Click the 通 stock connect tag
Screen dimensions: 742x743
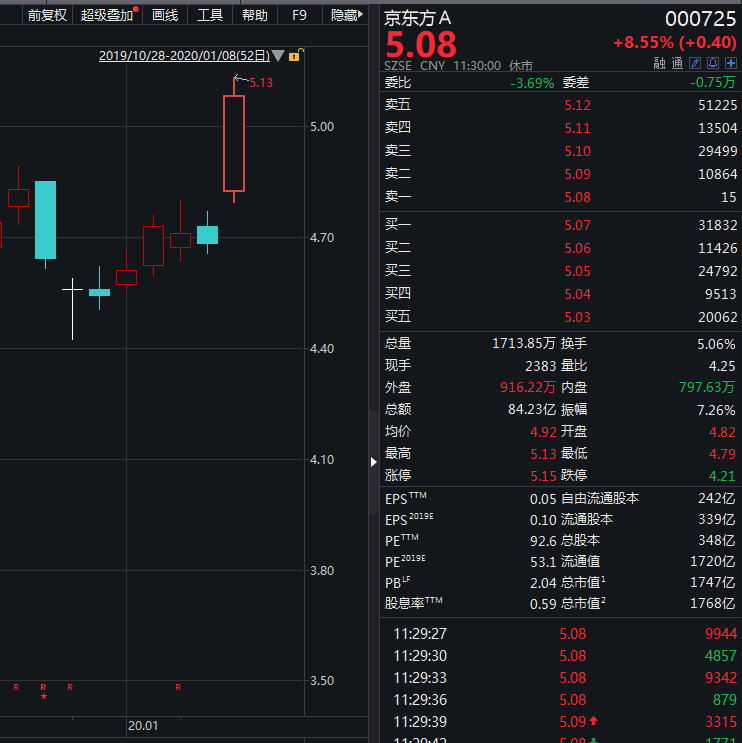pyautogui.click(x=677, y=63)
